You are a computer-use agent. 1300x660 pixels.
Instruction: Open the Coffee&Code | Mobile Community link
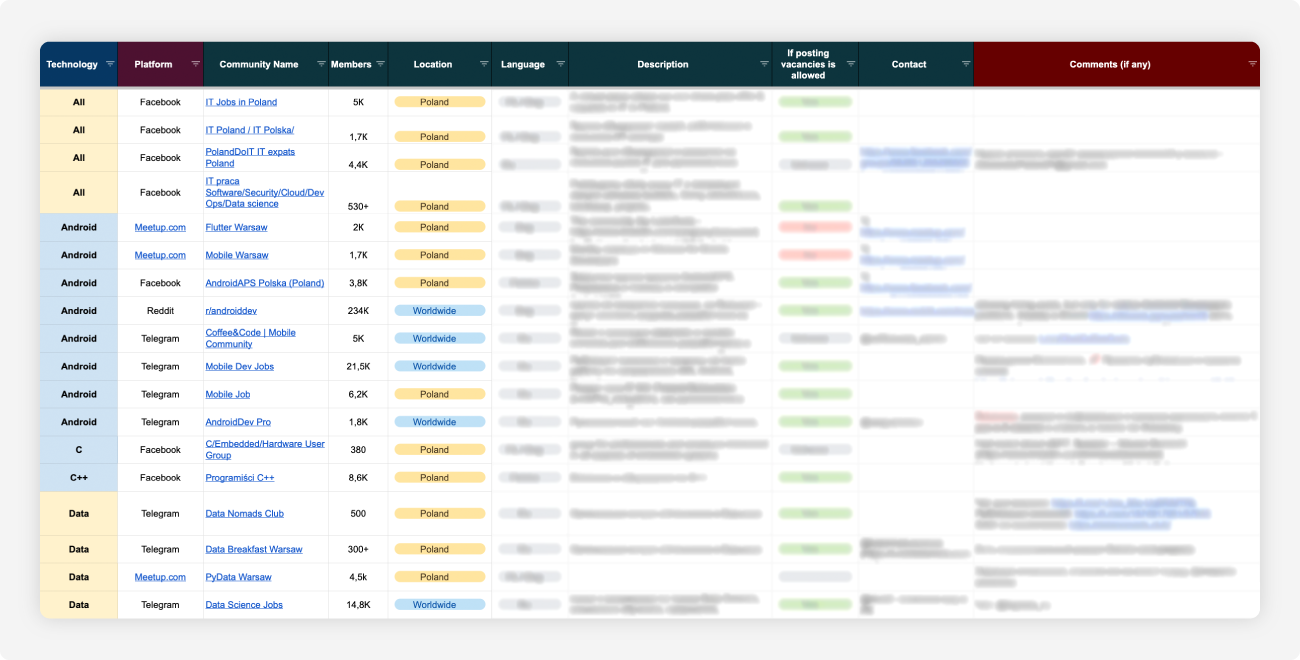[250, 338]
